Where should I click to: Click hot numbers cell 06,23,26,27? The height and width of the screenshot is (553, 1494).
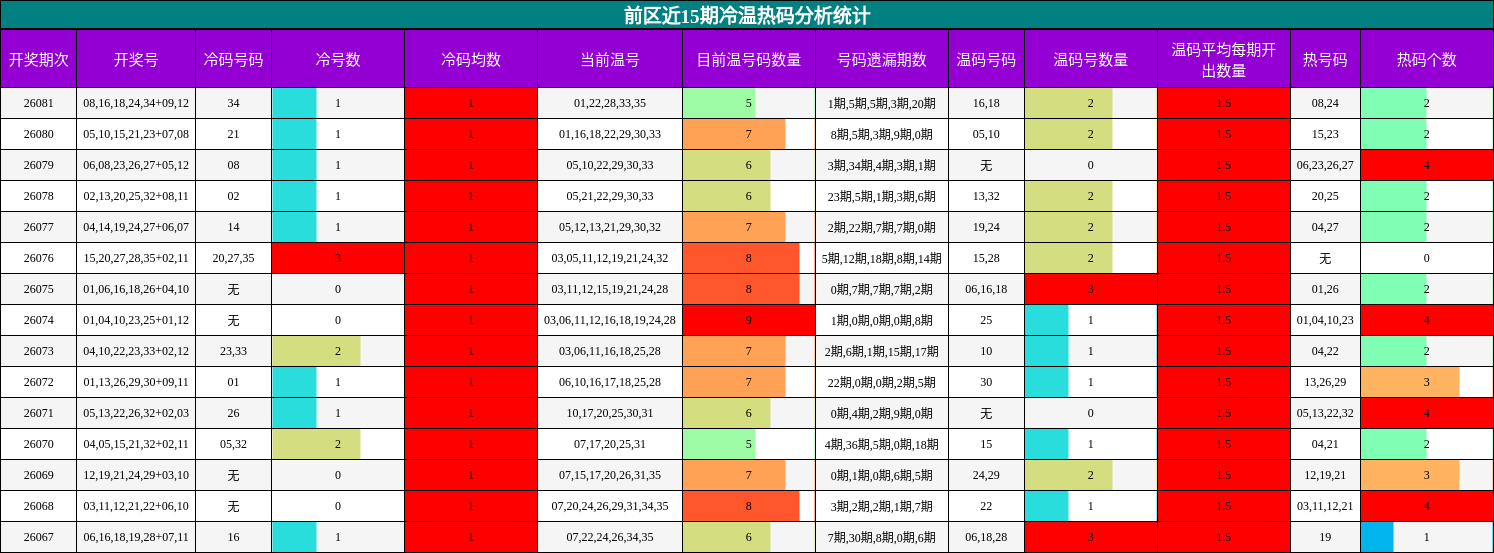1325,165
